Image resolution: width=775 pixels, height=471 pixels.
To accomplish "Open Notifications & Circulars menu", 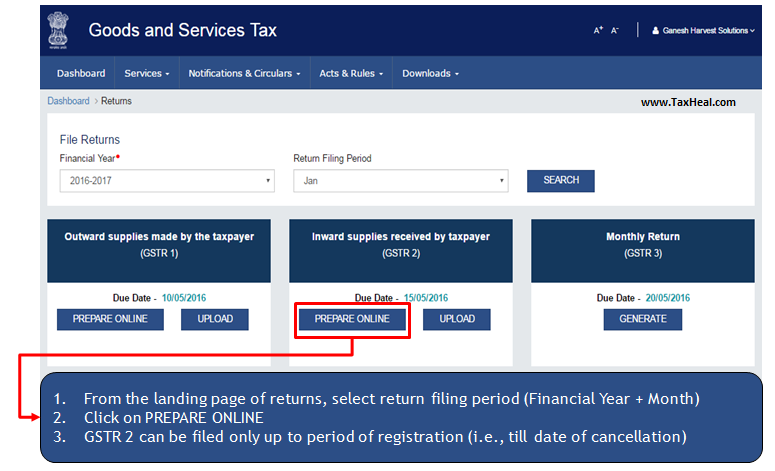I will click(x=245, y=73).
